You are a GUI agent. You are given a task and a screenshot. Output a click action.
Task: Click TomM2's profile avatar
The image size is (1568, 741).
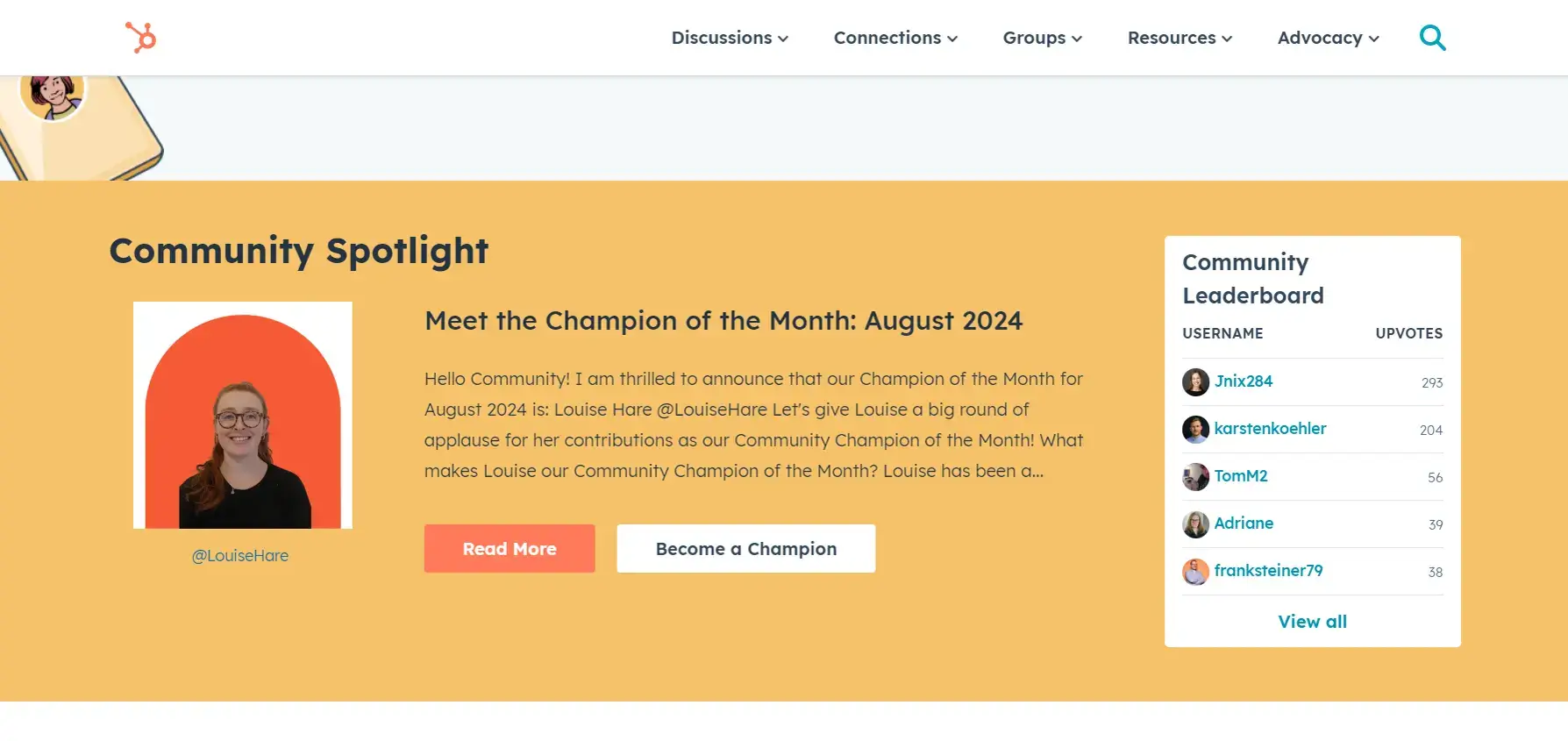[x=1194, y=476]
